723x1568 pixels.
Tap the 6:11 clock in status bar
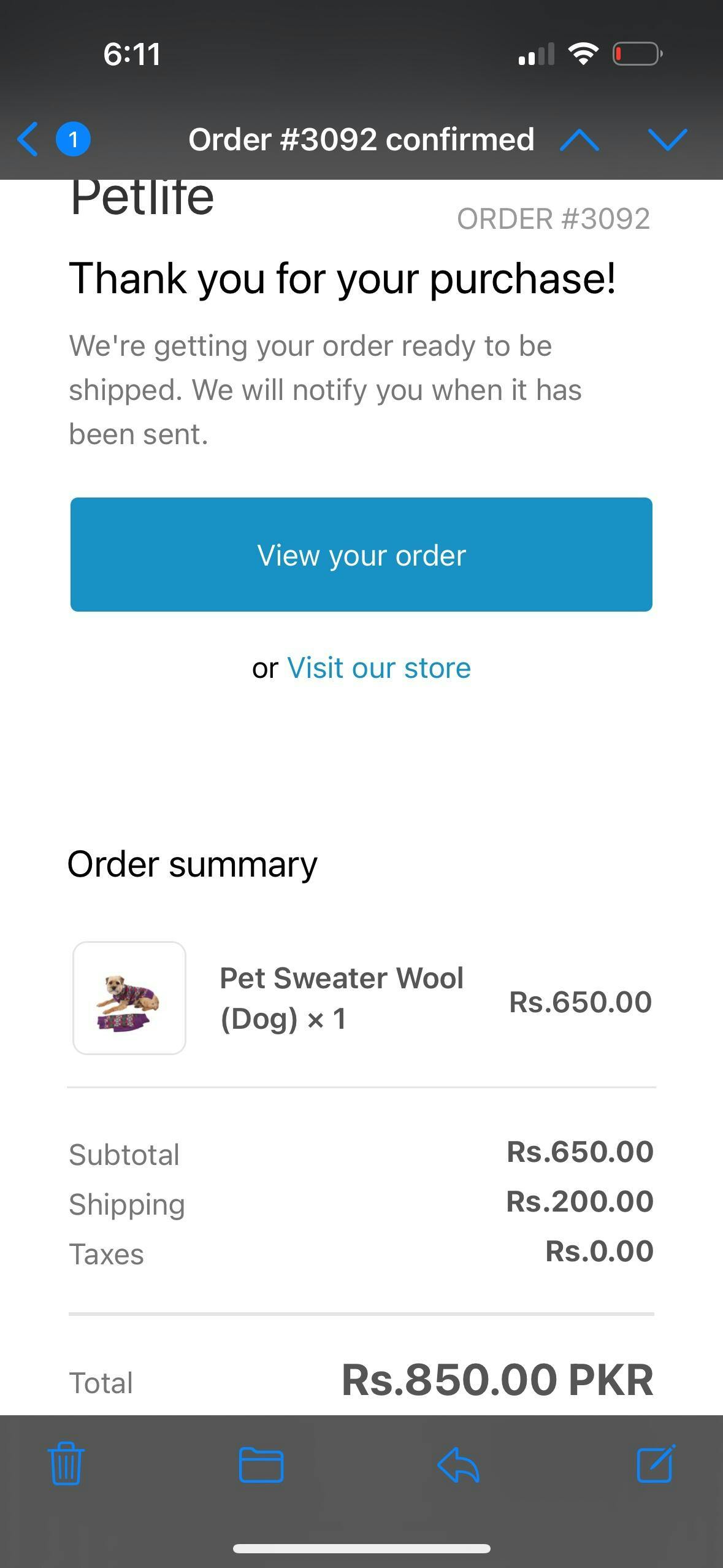132,54
